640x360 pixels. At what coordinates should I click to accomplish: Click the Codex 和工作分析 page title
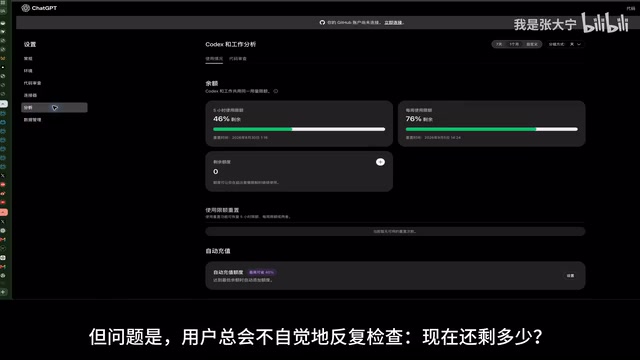[x=231, y=44]
